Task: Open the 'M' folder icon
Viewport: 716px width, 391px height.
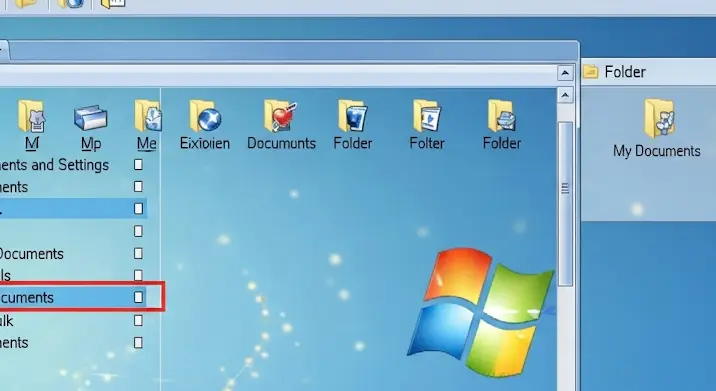Action: pyautogui.click(x=31, y=116)
